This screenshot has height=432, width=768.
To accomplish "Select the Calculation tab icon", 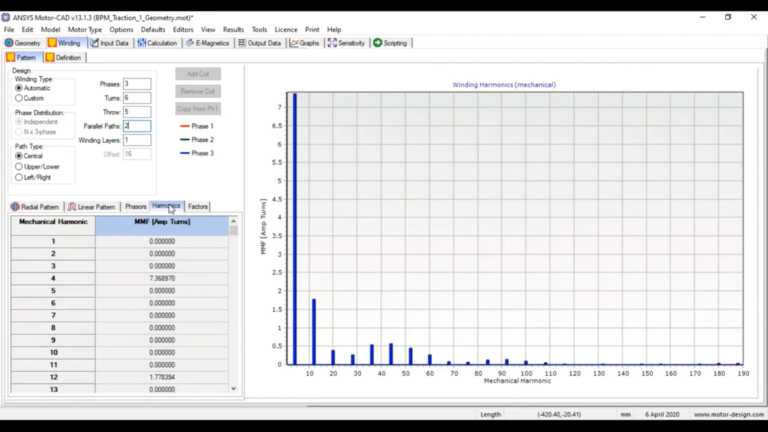I will click(142, 43).
